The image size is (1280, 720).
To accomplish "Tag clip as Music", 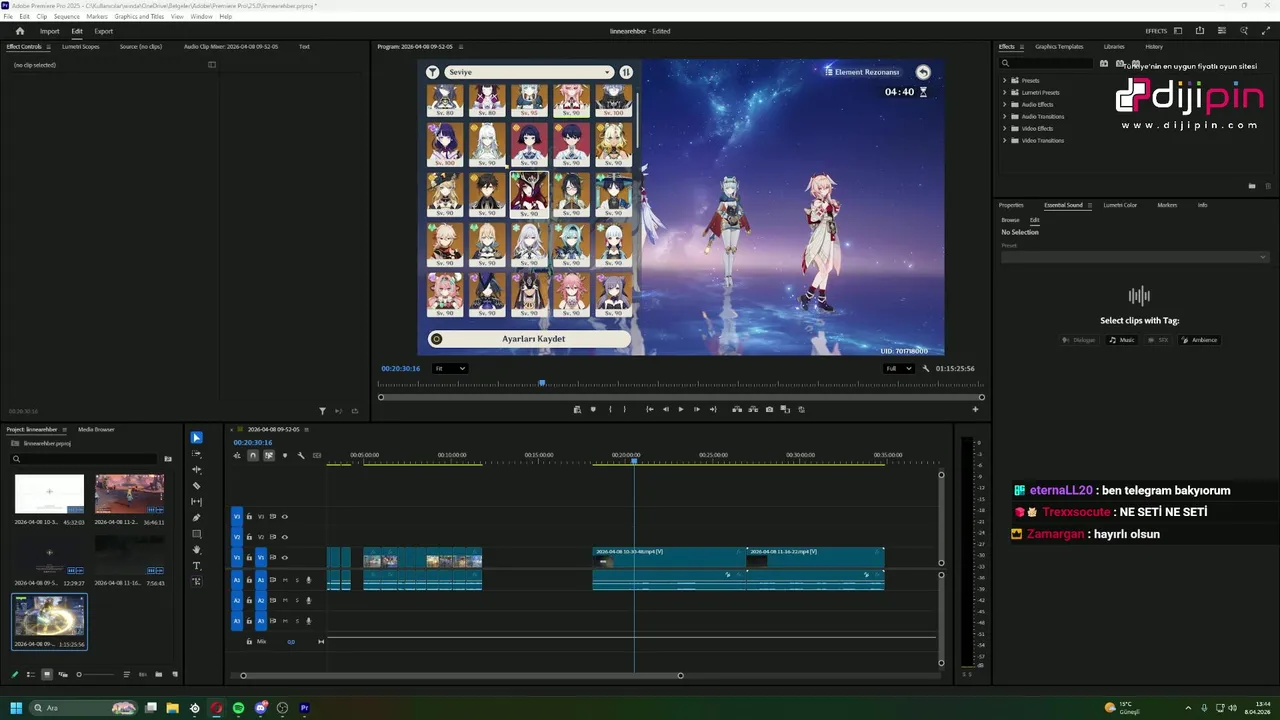I will pos(1121,340).
